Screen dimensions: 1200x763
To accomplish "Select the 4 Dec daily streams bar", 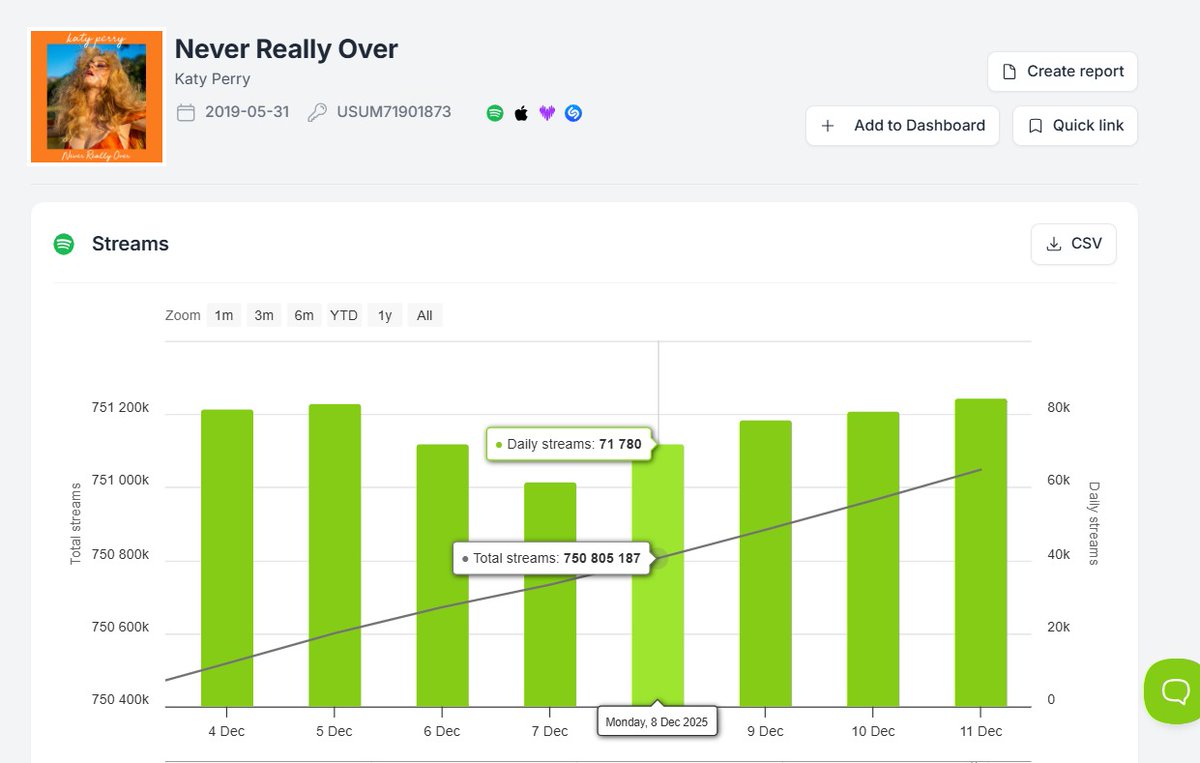I will click(x=227, y=558).
